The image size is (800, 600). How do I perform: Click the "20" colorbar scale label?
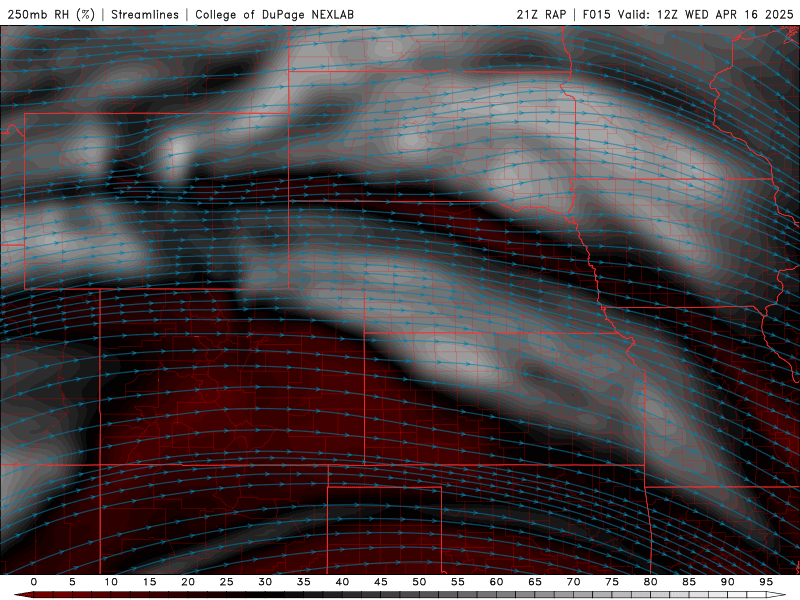(x=188, y=582)
